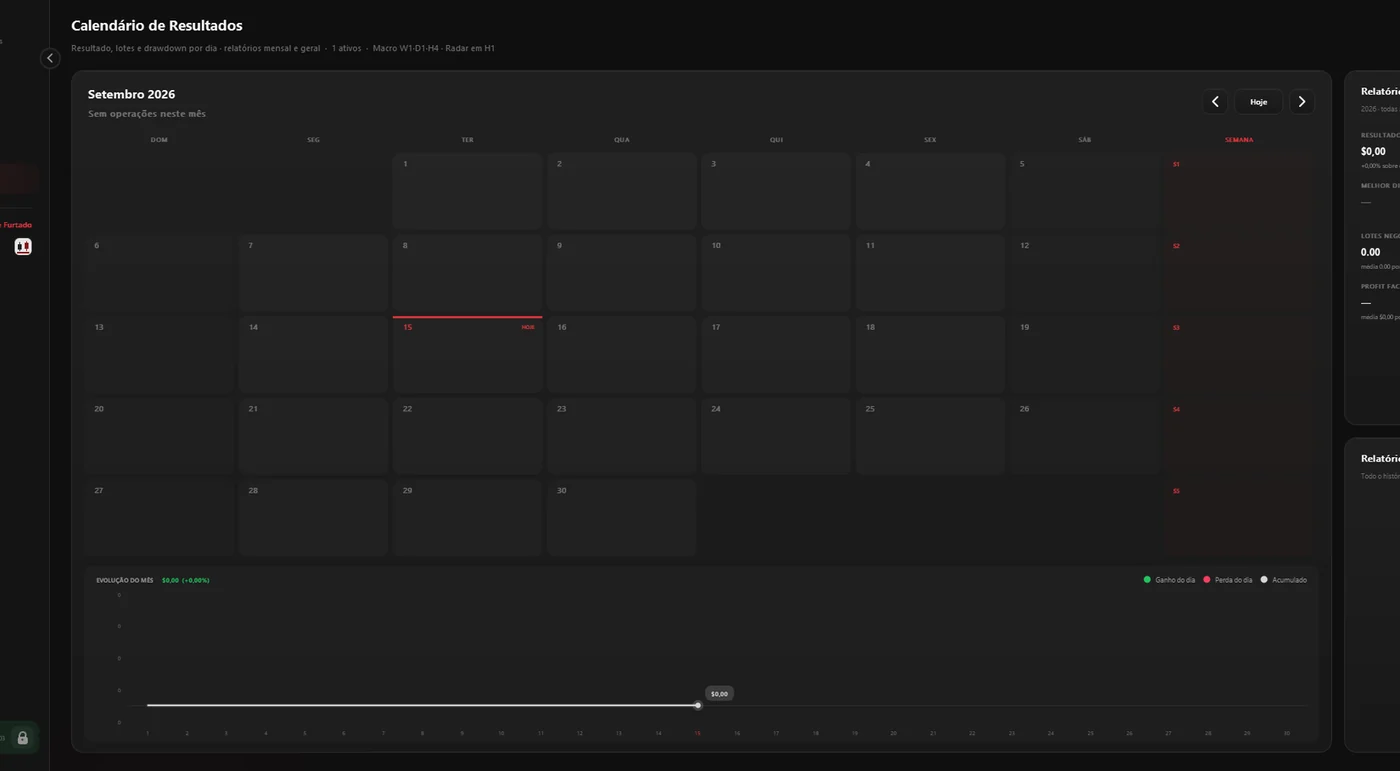Image resolution: width=1400 pixels, height=771 pixels.
Task: Open calendar day 26
Action: click(x=1085, y=436)
